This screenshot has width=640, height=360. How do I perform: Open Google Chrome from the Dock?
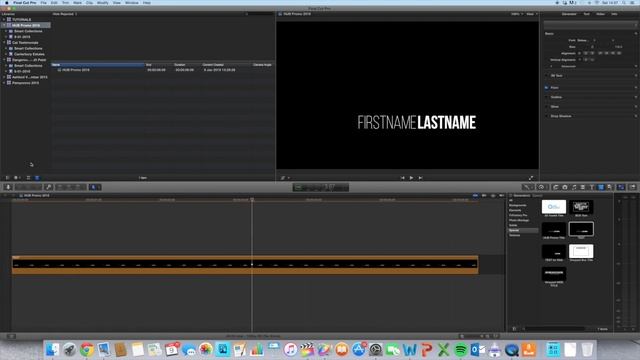pos(87,350)
